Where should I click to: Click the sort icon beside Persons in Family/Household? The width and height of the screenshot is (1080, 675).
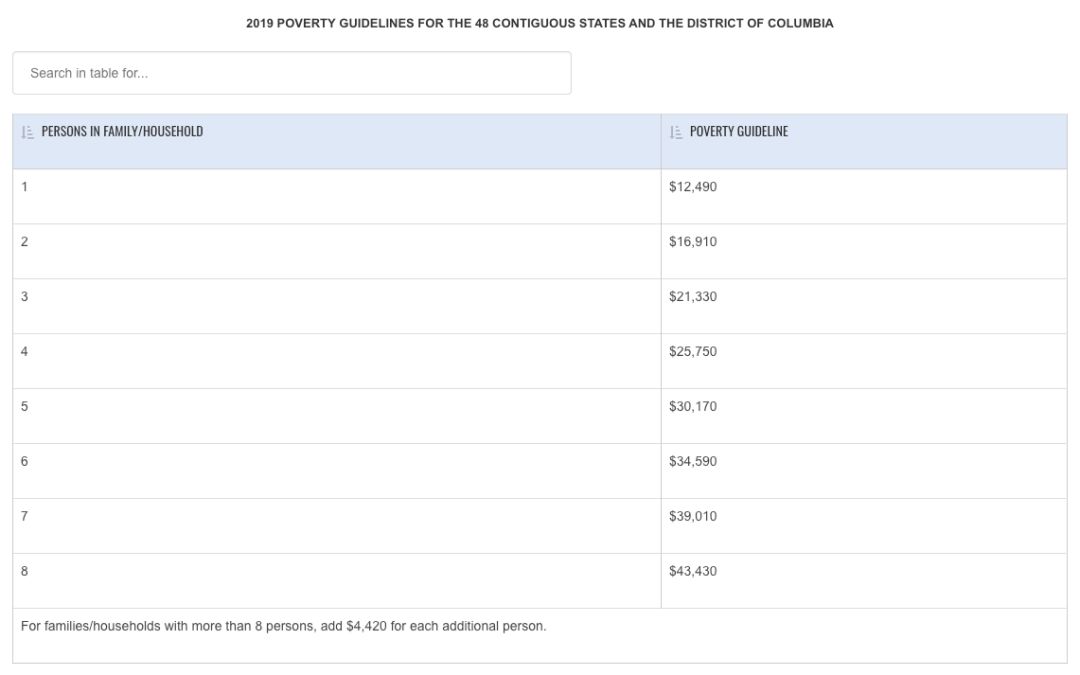pos(27,132)
